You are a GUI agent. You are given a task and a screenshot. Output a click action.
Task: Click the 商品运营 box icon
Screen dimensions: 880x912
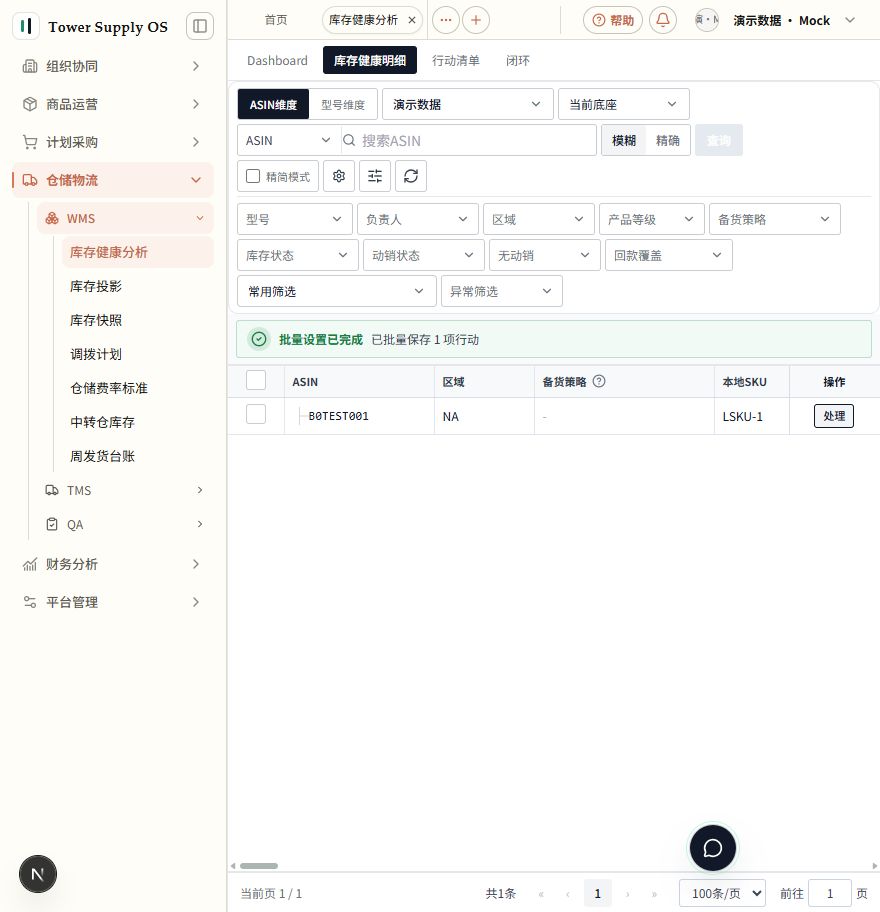[x=30, y=104]
